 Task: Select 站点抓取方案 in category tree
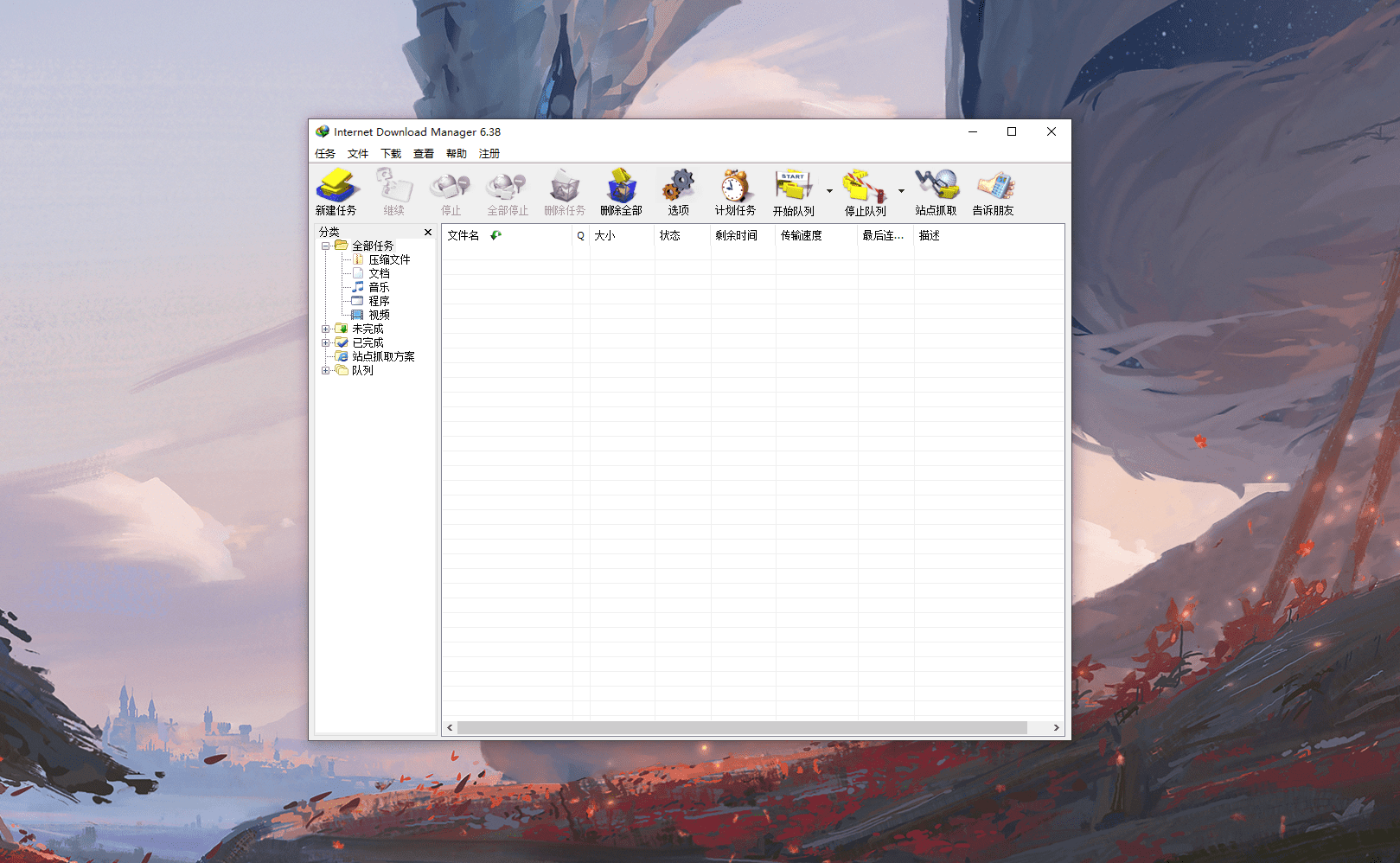383,356
